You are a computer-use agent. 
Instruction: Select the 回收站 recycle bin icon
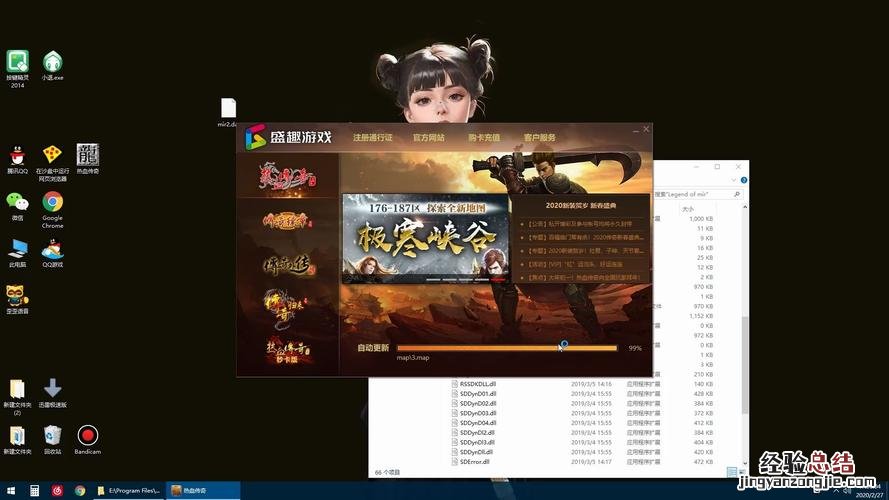52,436
